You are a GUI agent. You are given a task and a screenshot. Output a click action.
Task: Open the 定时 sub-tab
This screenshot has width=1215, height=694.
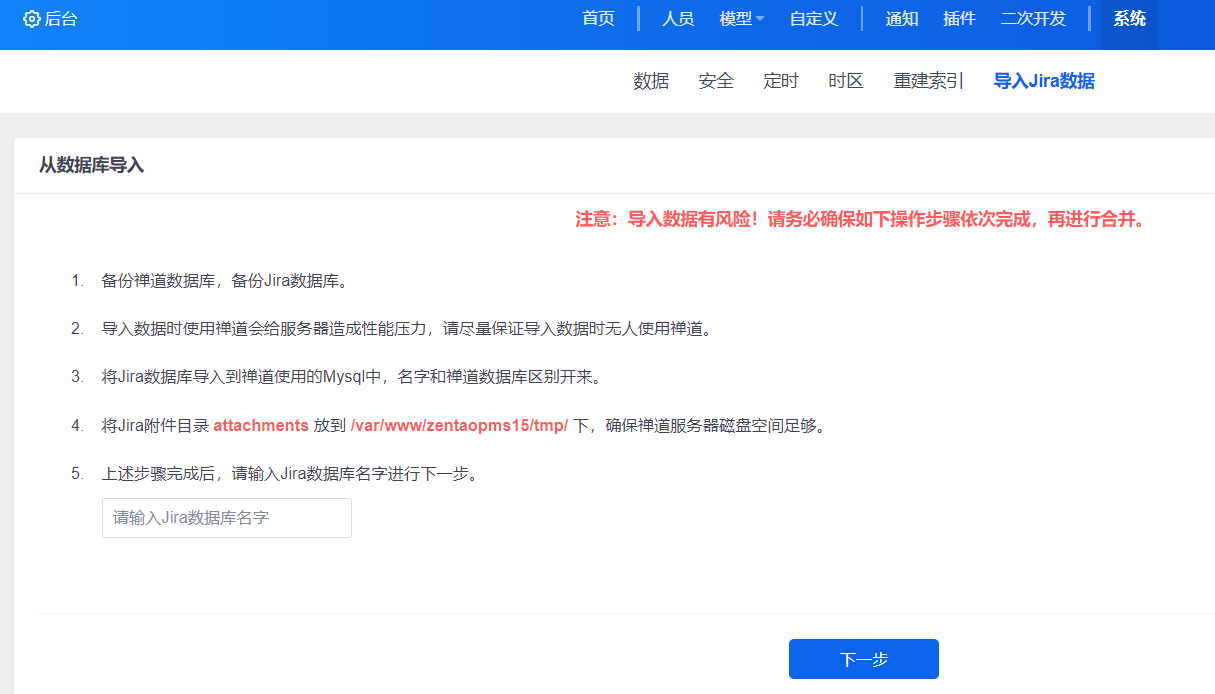coord(781,82)
